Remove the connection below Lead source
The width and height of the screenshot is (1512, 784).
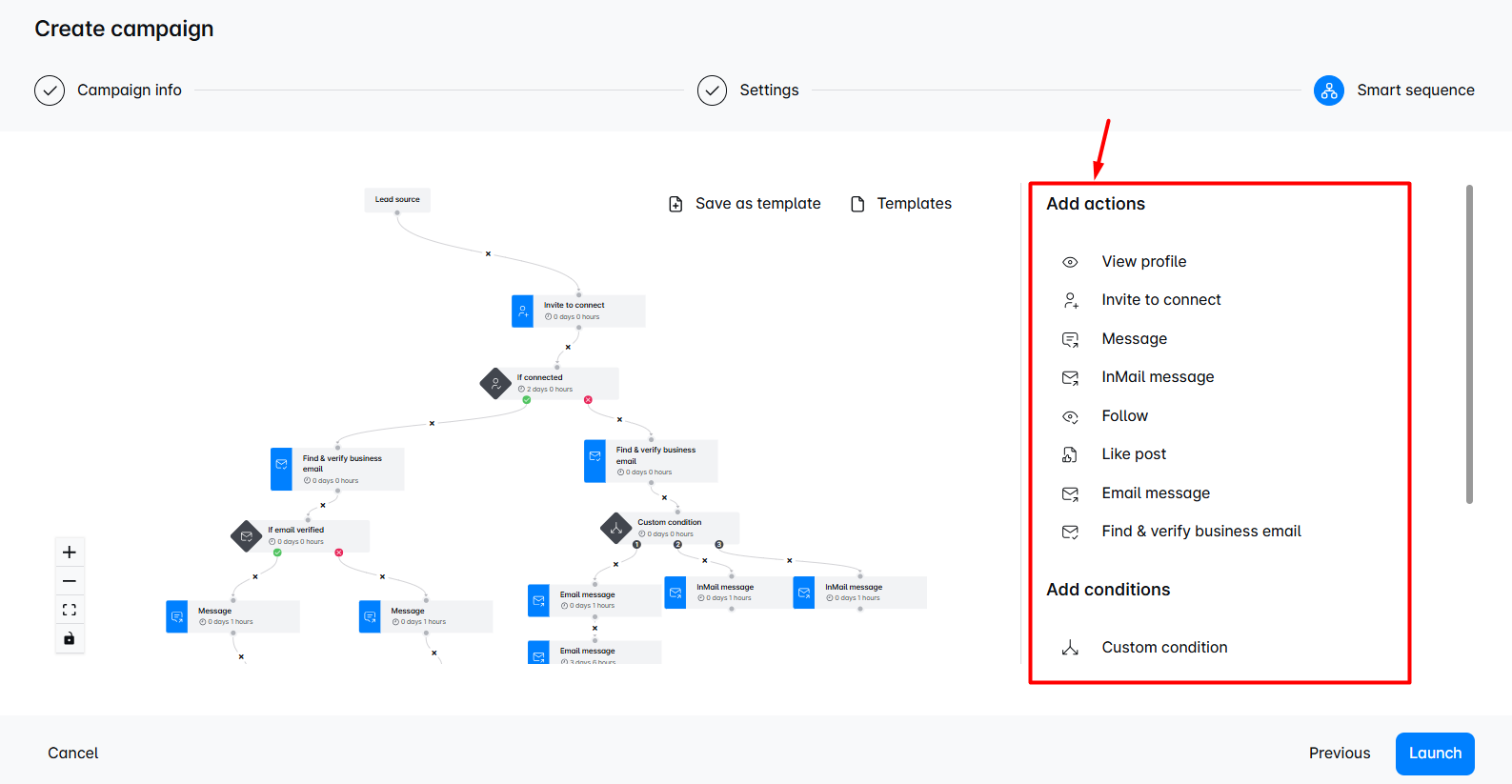[x=488, y=254]
